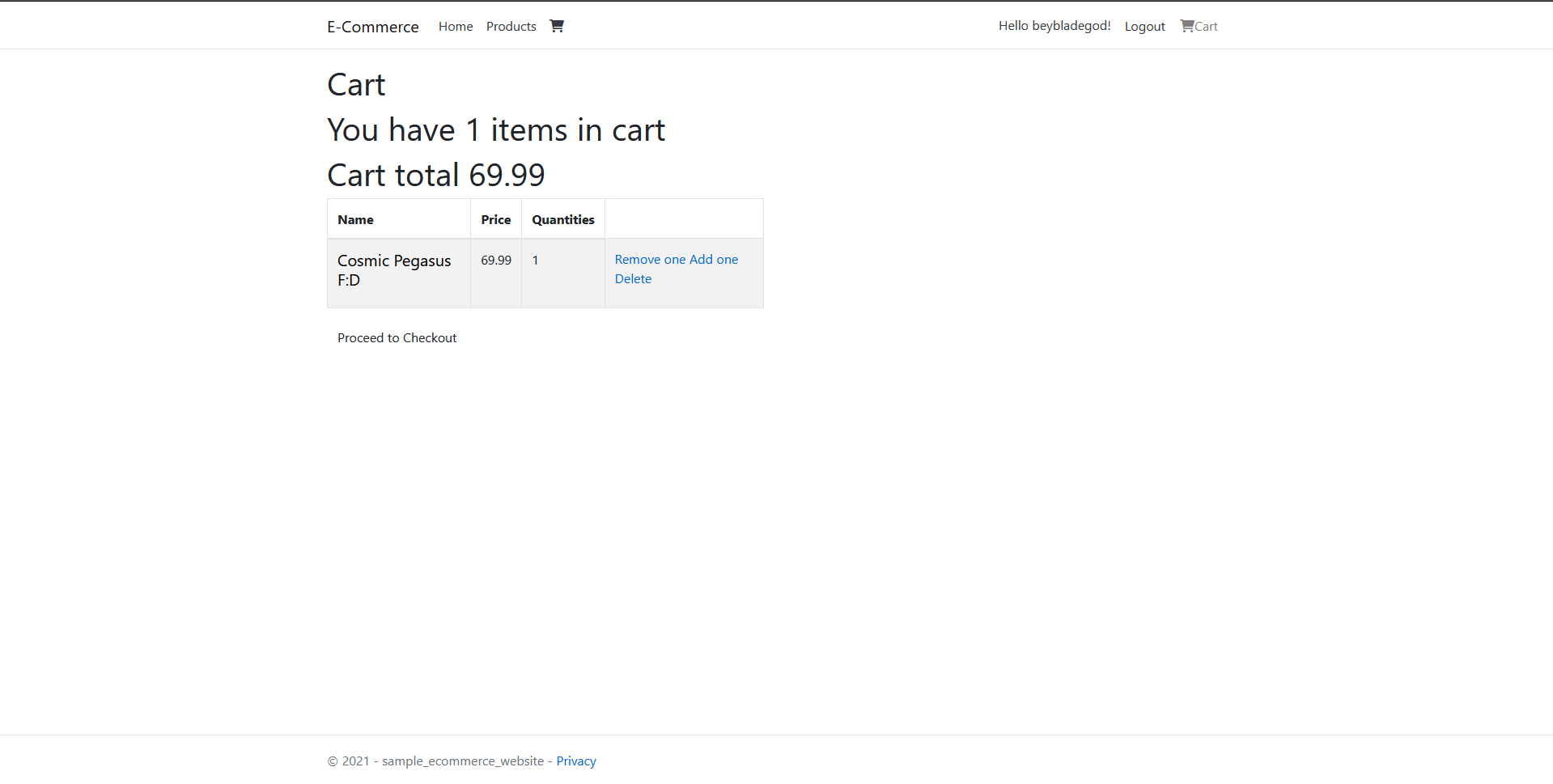
Task: Log out using the Logout link
Action: [1144, 26]
